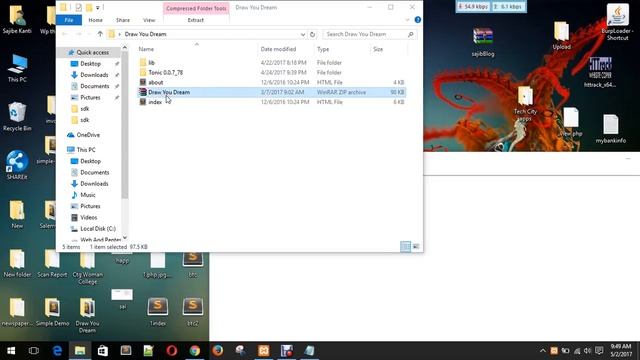
Task: Switch to large icons view button
Action: point(416,247)
